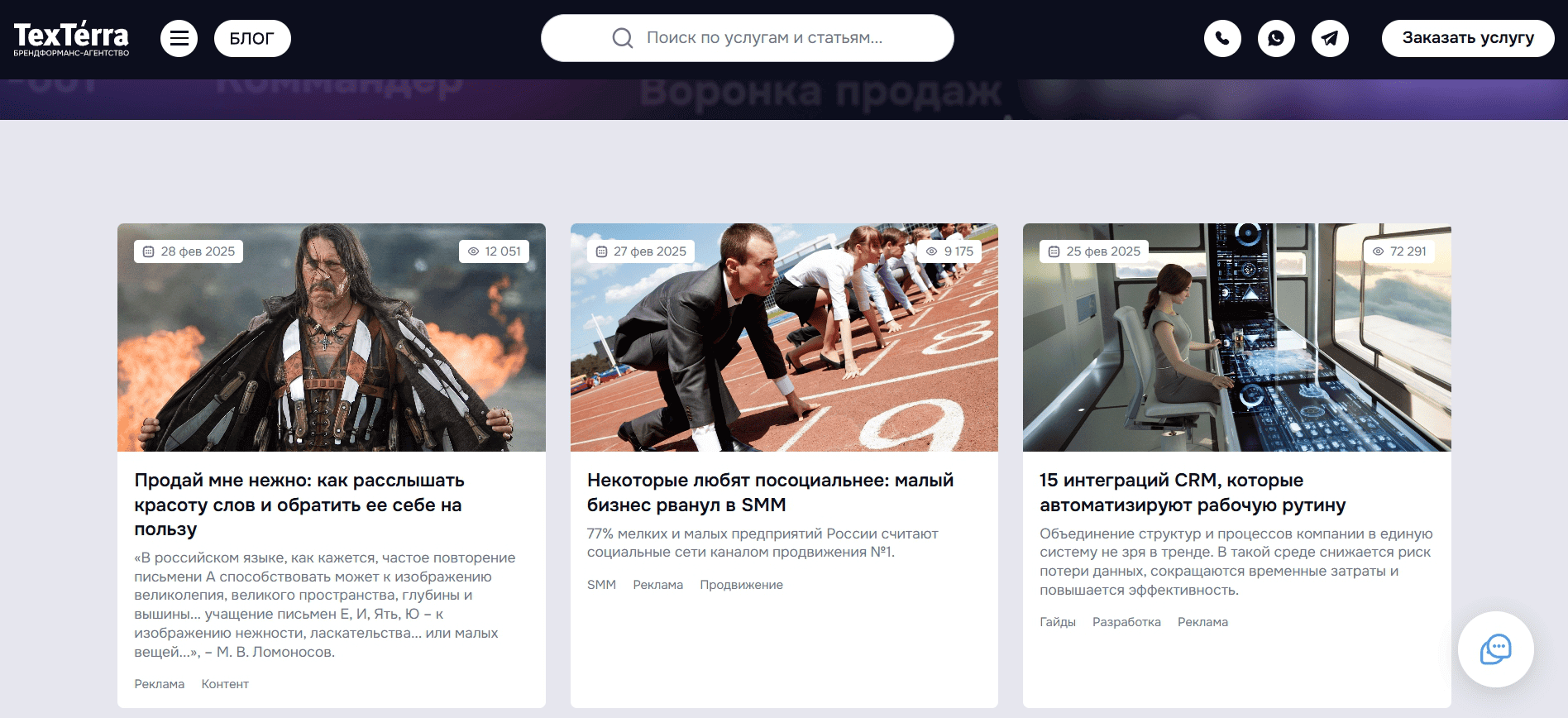The width and height of the screenshot is (1568, 718).
Task: Open the WhatsApp contact icon
Action: point(1276,38)
